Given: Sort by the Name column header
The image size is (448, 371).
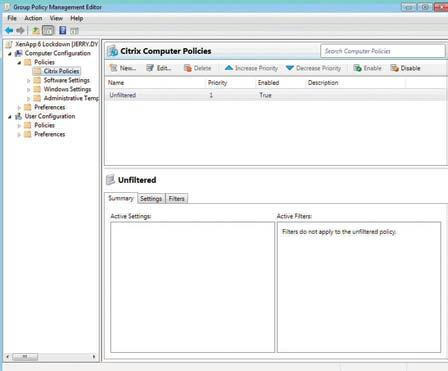Looking at the screenshot, I should pos(116,83).
